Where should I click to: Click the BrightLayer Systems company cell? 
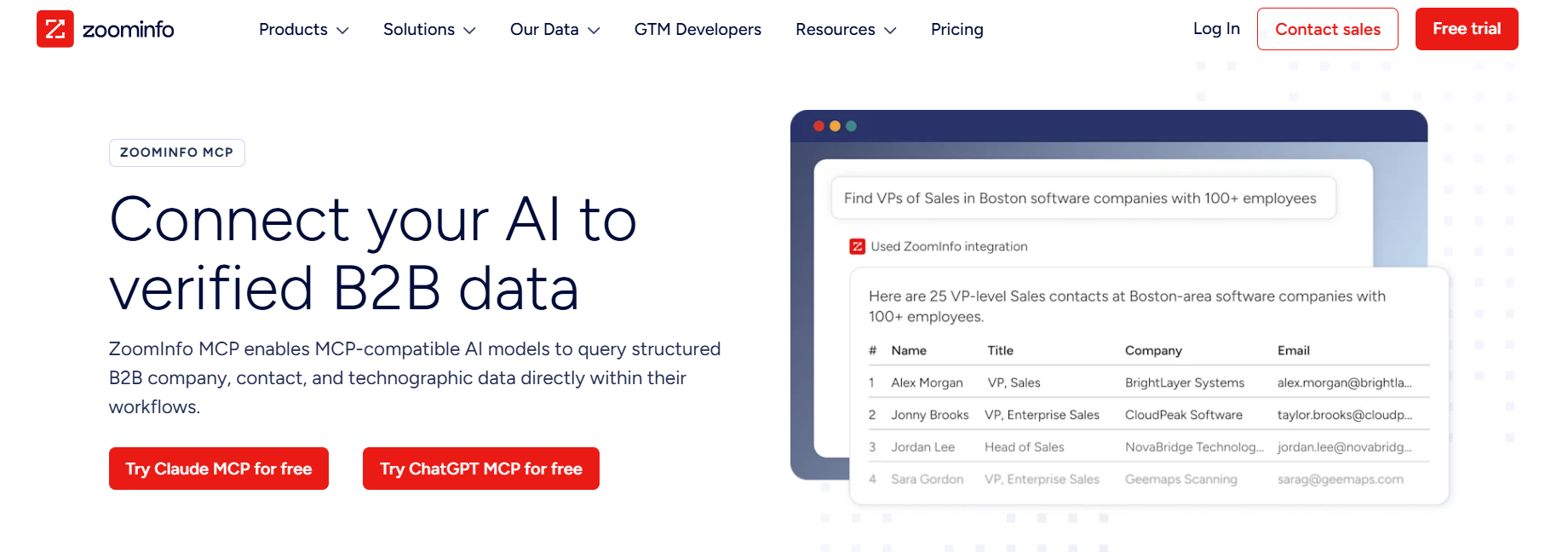point(1184,382)
